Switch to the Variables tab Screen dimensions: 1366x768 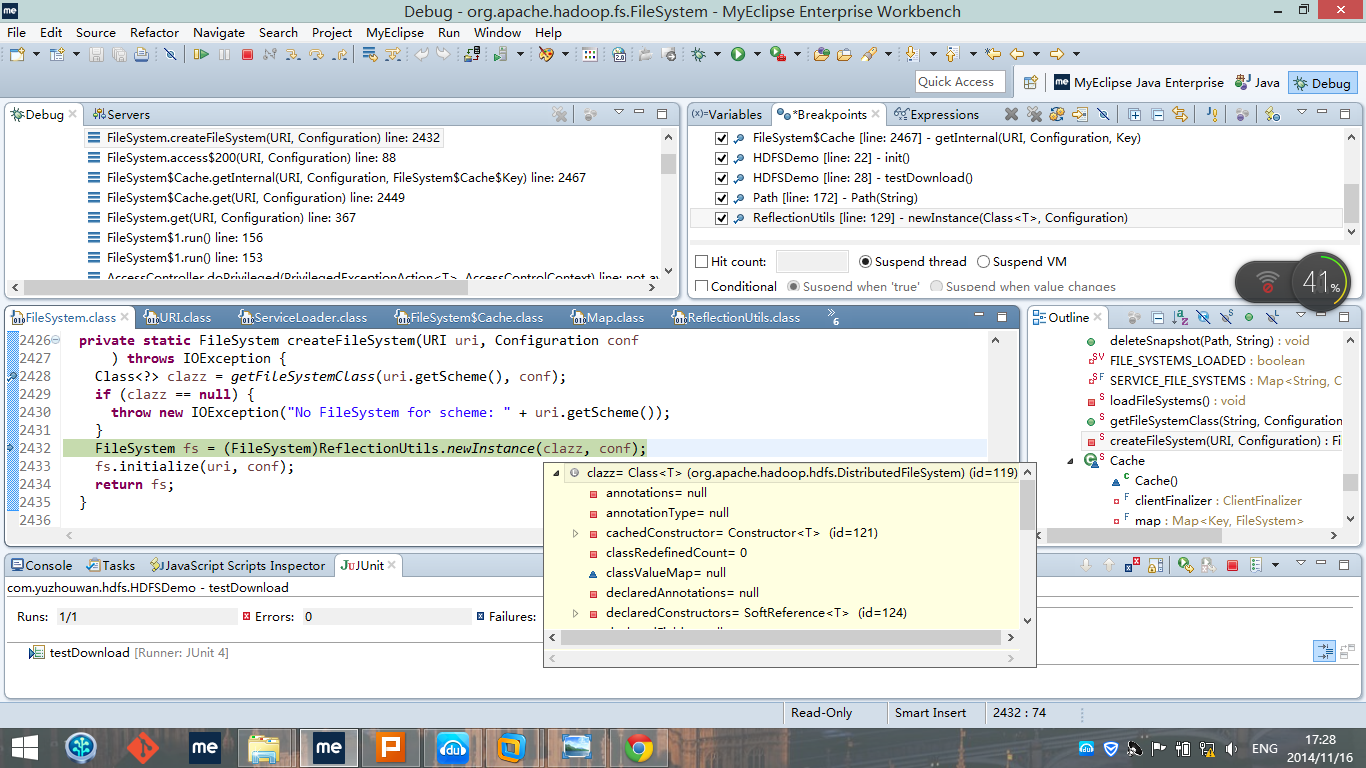pyautogui.click(x=728, y=115)
